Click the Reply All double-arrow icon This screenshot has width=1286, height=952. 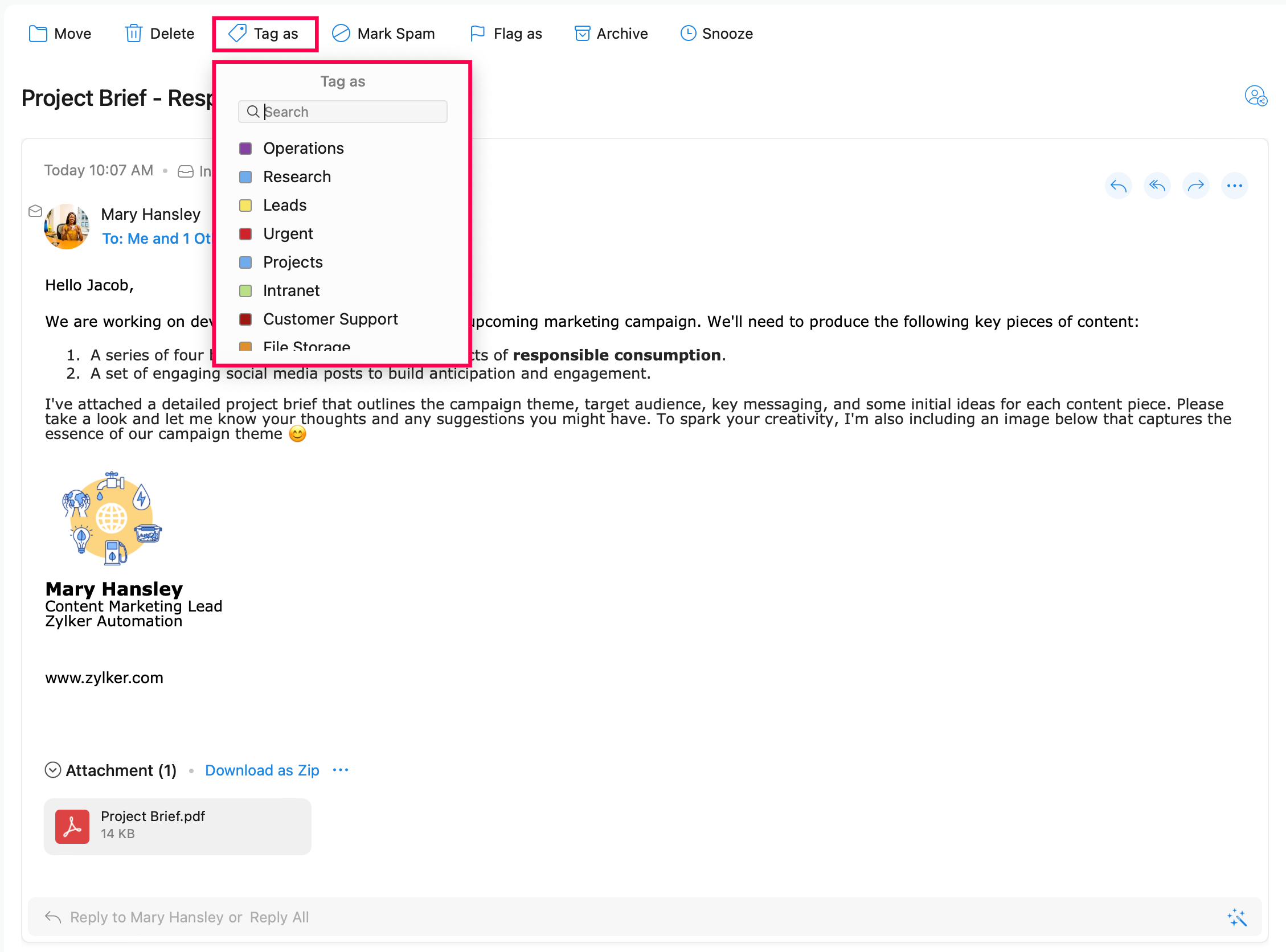(x=1156, y=186)
